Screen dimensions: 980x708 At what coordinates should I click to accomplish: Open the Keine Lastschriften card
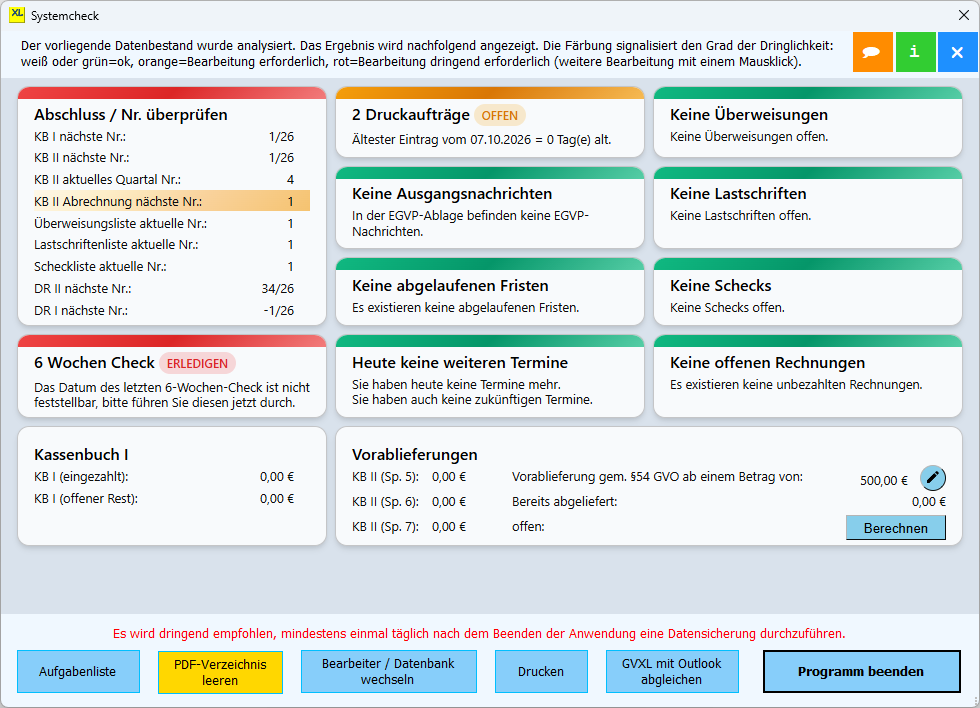(x=808, y=208)
